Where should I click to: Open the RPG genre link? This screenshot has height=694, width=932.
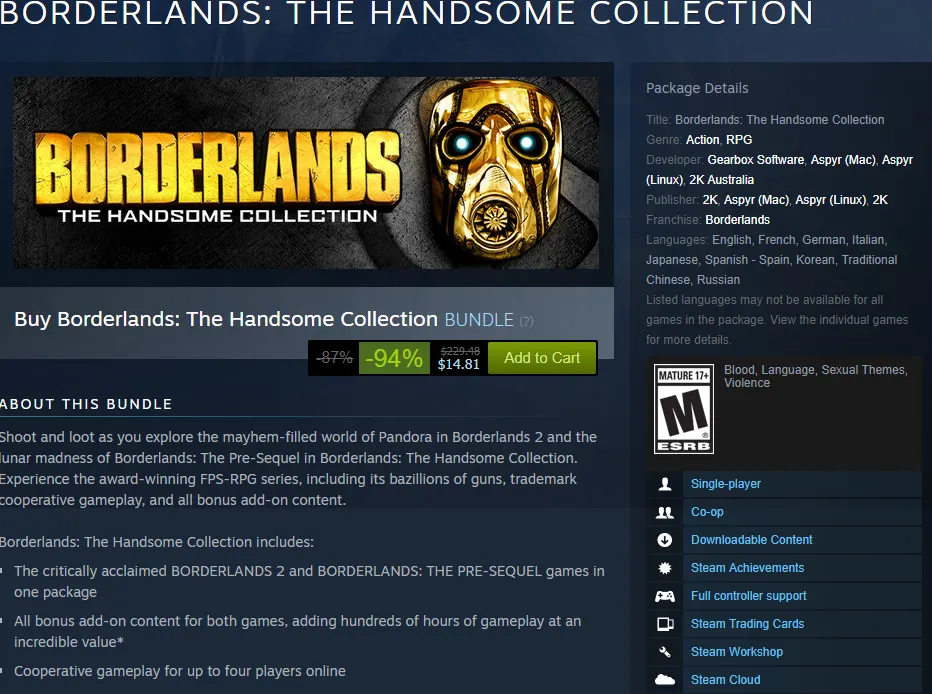pyautogui.click(x=739, y=140)
